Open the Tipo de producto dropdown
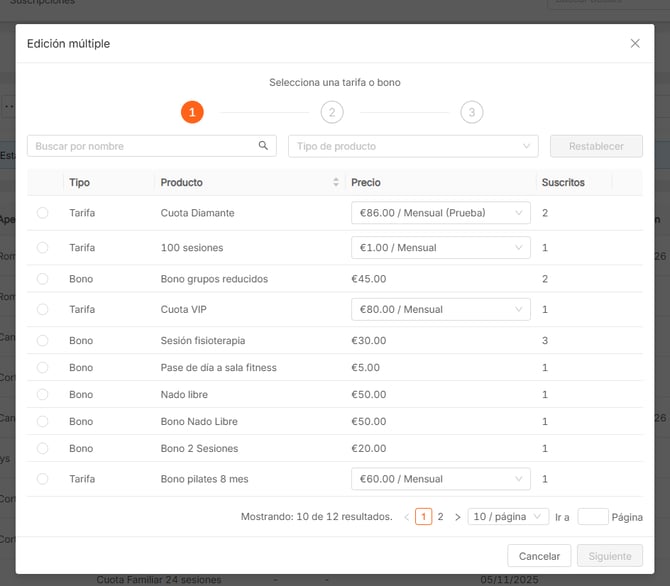The width and height of the screenshot is (670, 586). click(x=413, y=146)
